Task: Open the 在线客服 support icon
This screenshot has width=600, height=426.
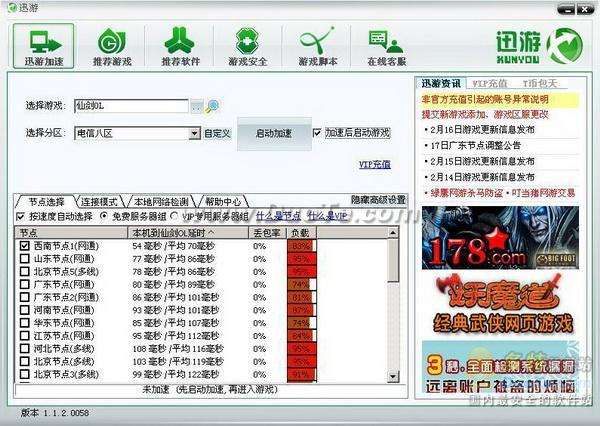Action: coord(386,46)
